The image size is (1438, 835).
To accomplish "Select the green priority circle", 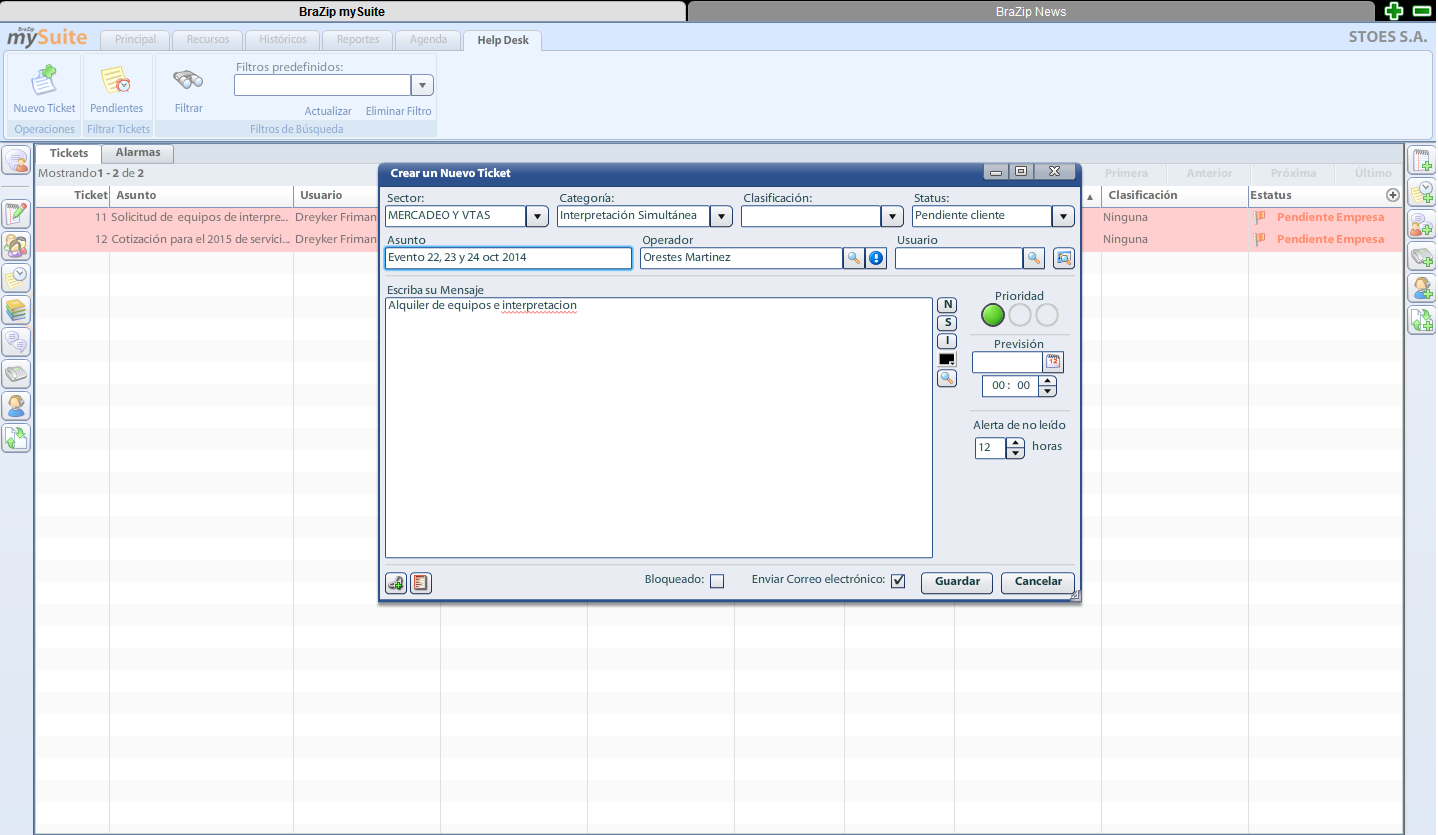I will [x=992, y=316].
